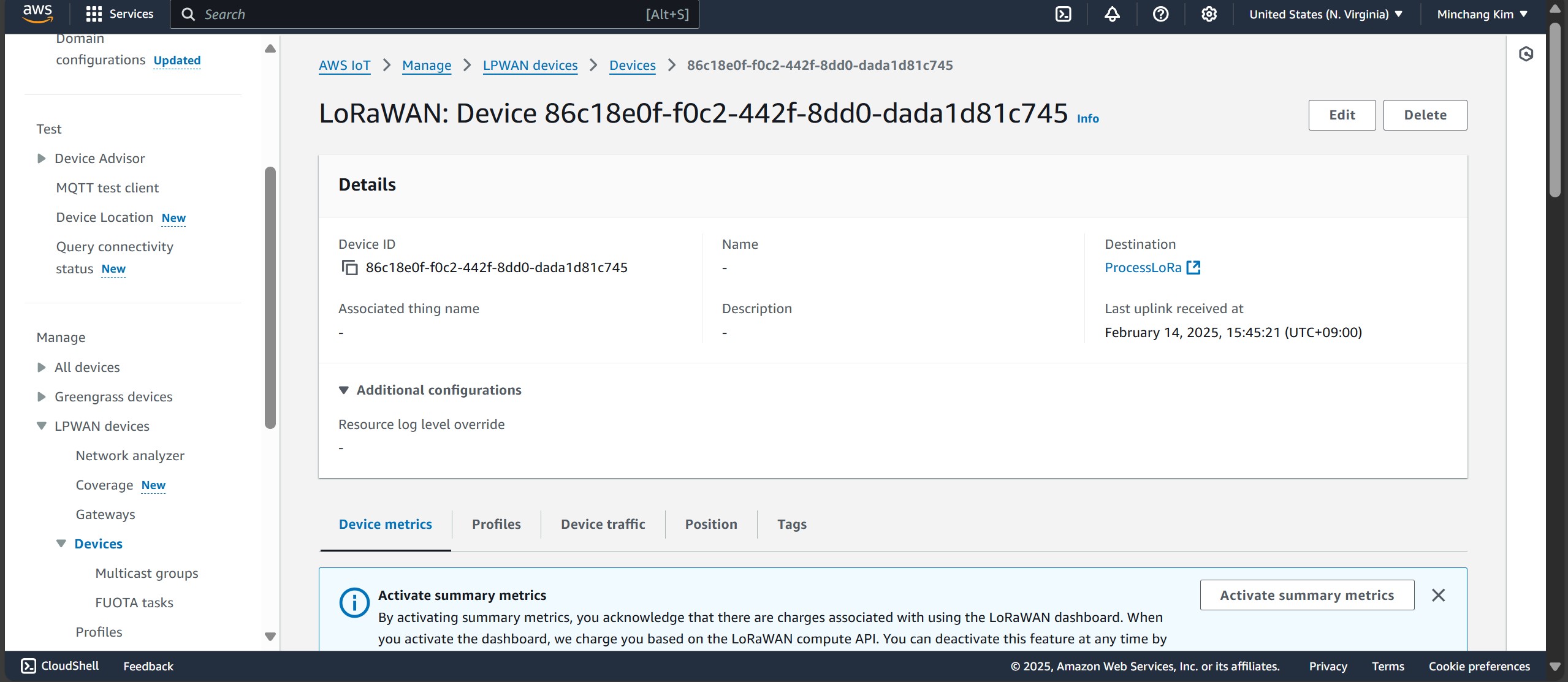
Task: Open Privacy link in footer
Action: tap(1328, 666)
